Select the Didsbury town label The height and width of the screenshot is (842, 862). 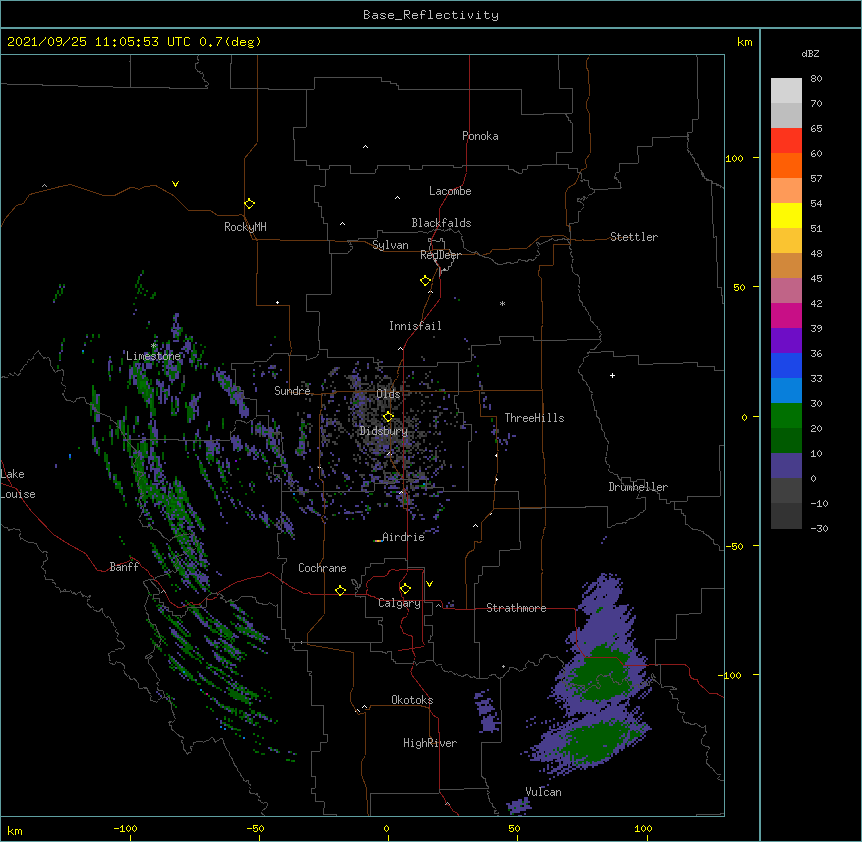coord(383,431)
